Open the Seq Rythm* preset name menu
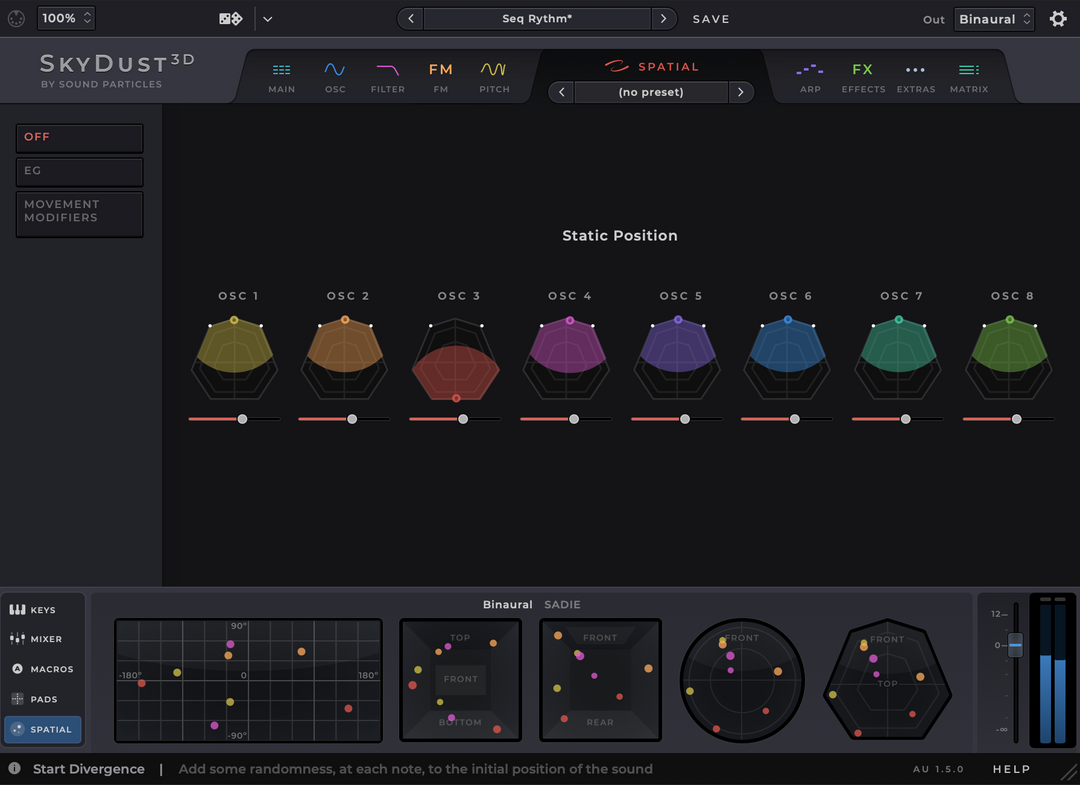This screenshot has height=785, width=1080. 537,19
